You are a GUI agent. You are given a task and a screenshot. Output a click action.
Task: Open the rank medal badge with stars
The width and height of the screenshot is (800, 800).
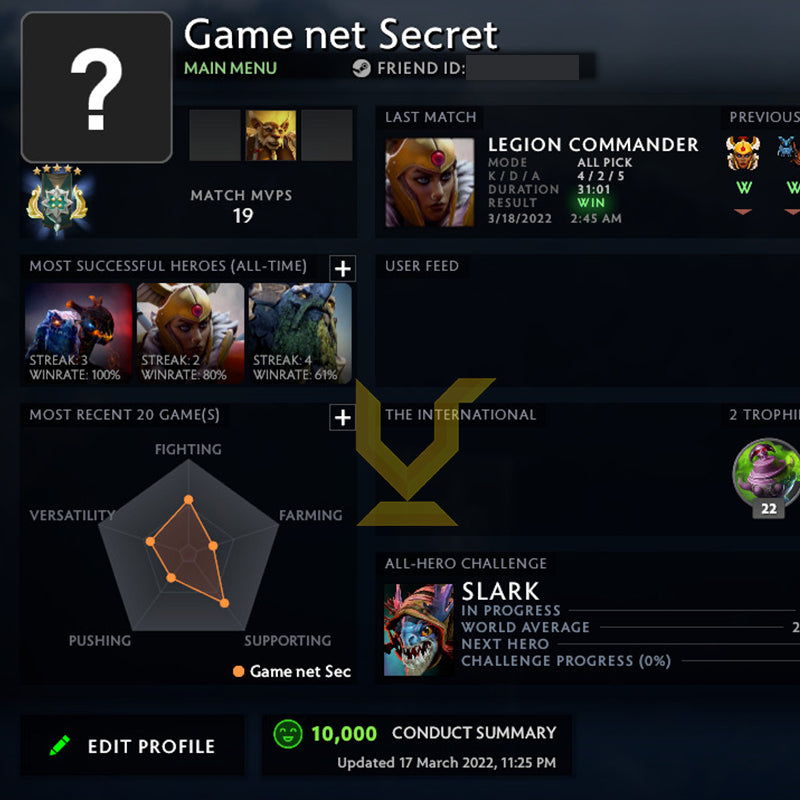[x=57, y=201]
